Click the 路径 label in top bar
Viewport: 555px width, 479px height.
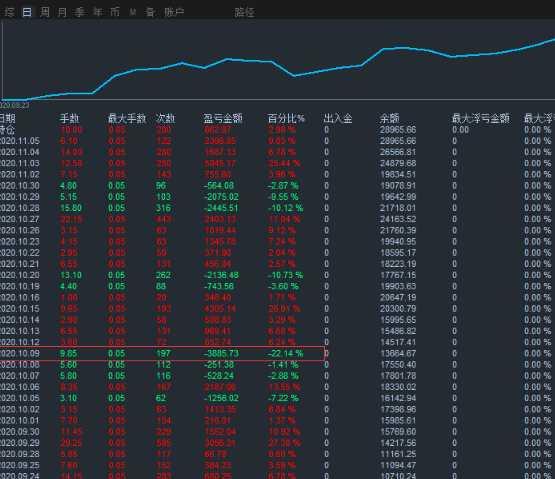click(244, 12)
